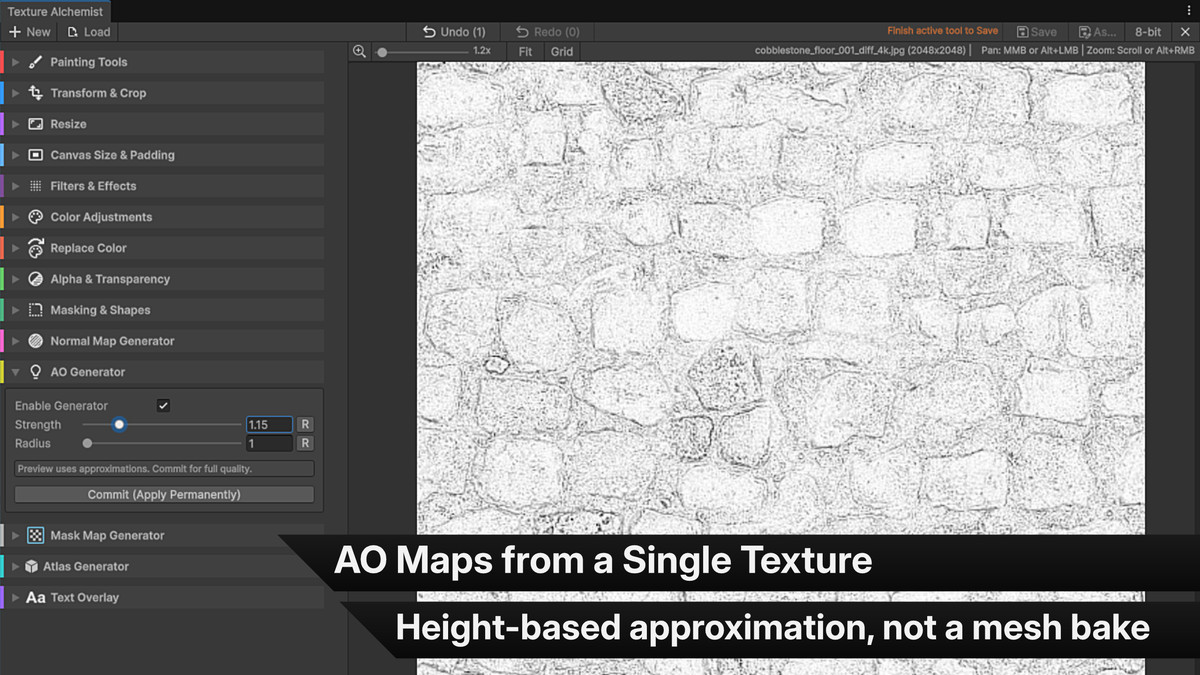
Task: Expand the Canvas Size & Padding arrow
Action: click(x=15, y=155)
